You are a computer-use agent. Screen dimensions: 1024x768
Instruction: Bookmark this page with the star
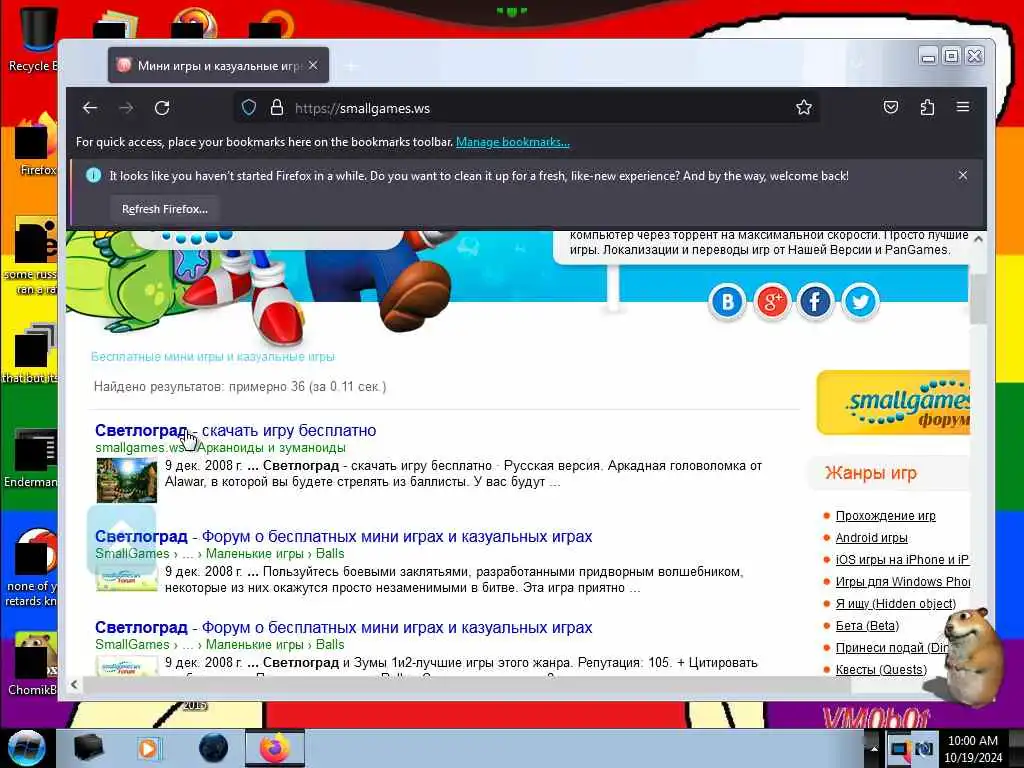click(x=804, y=108)
